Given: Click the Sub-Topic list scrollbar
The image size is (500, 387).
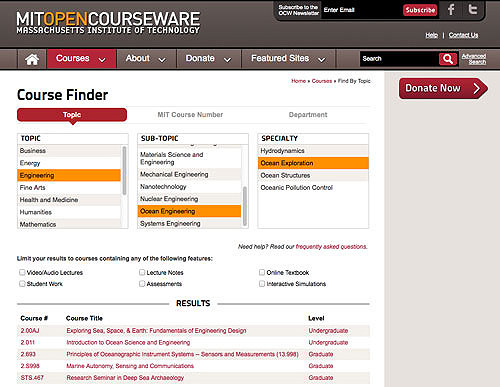Looking at the screenshot, I should coord(245,206).
